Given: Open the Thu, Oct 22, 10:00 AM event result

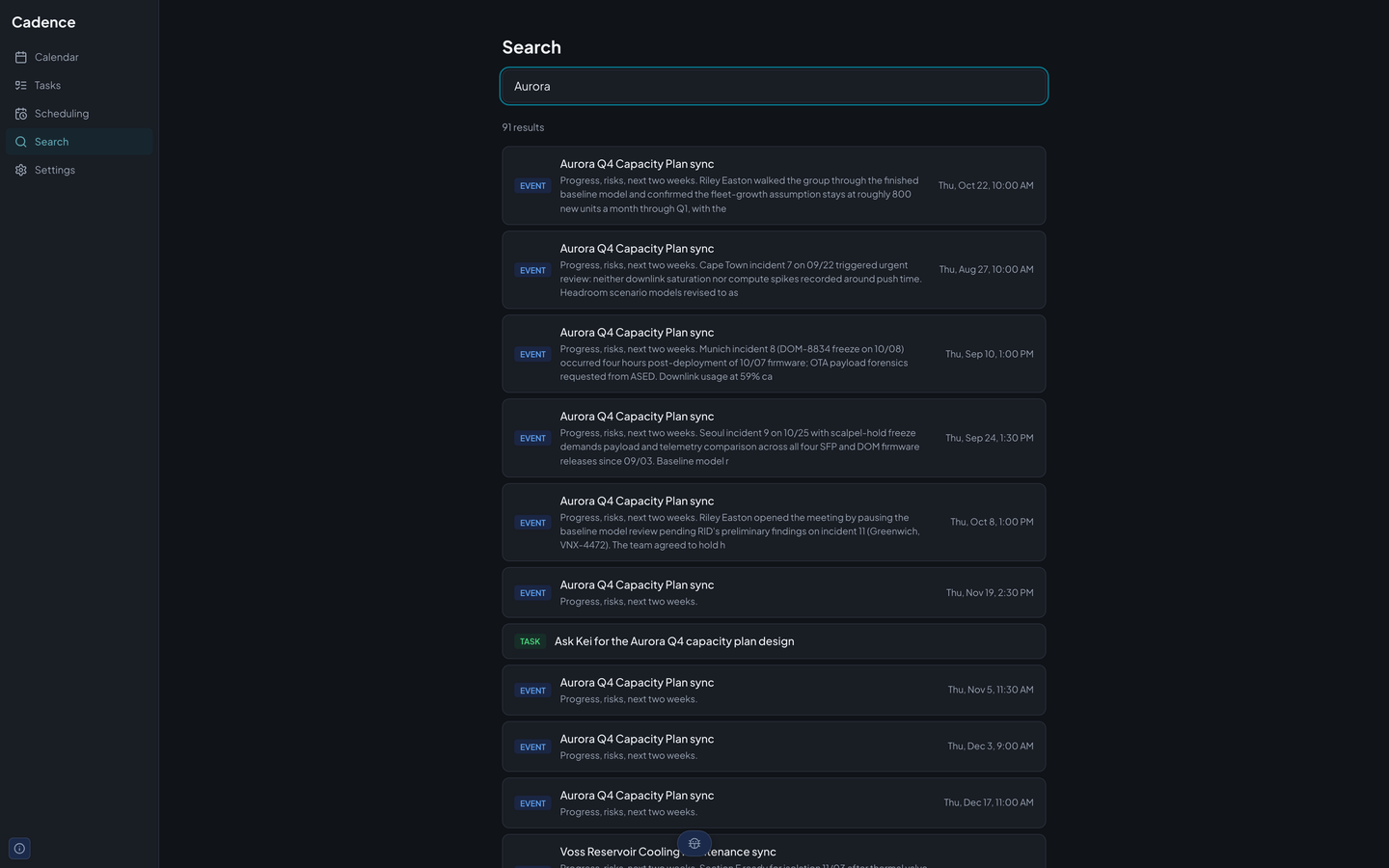Looking at the screenshot, I should coord(774,186).
